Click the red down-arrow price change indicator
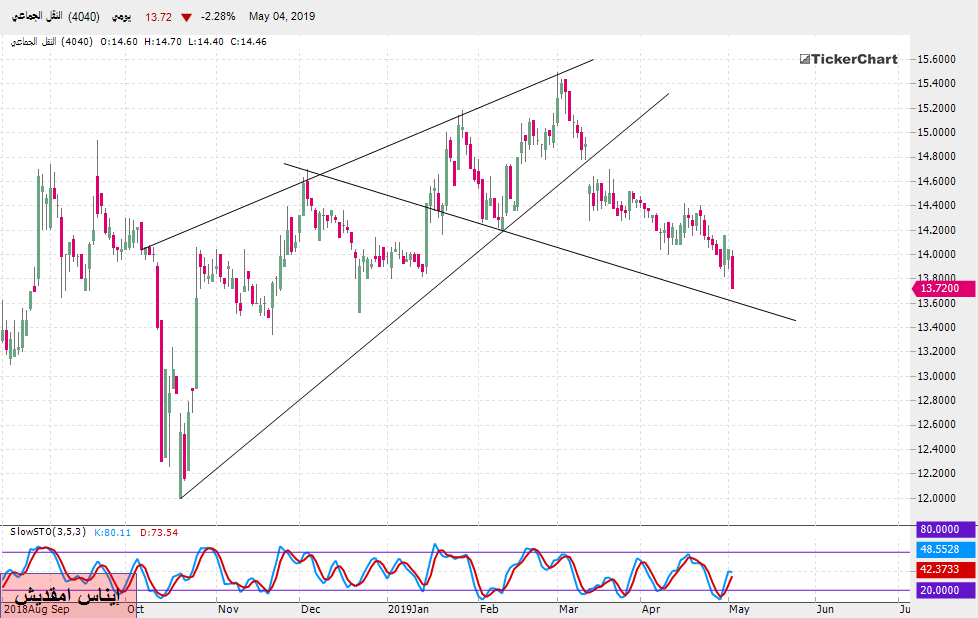This screenshot has height=618, width=978. coord(186,17)
